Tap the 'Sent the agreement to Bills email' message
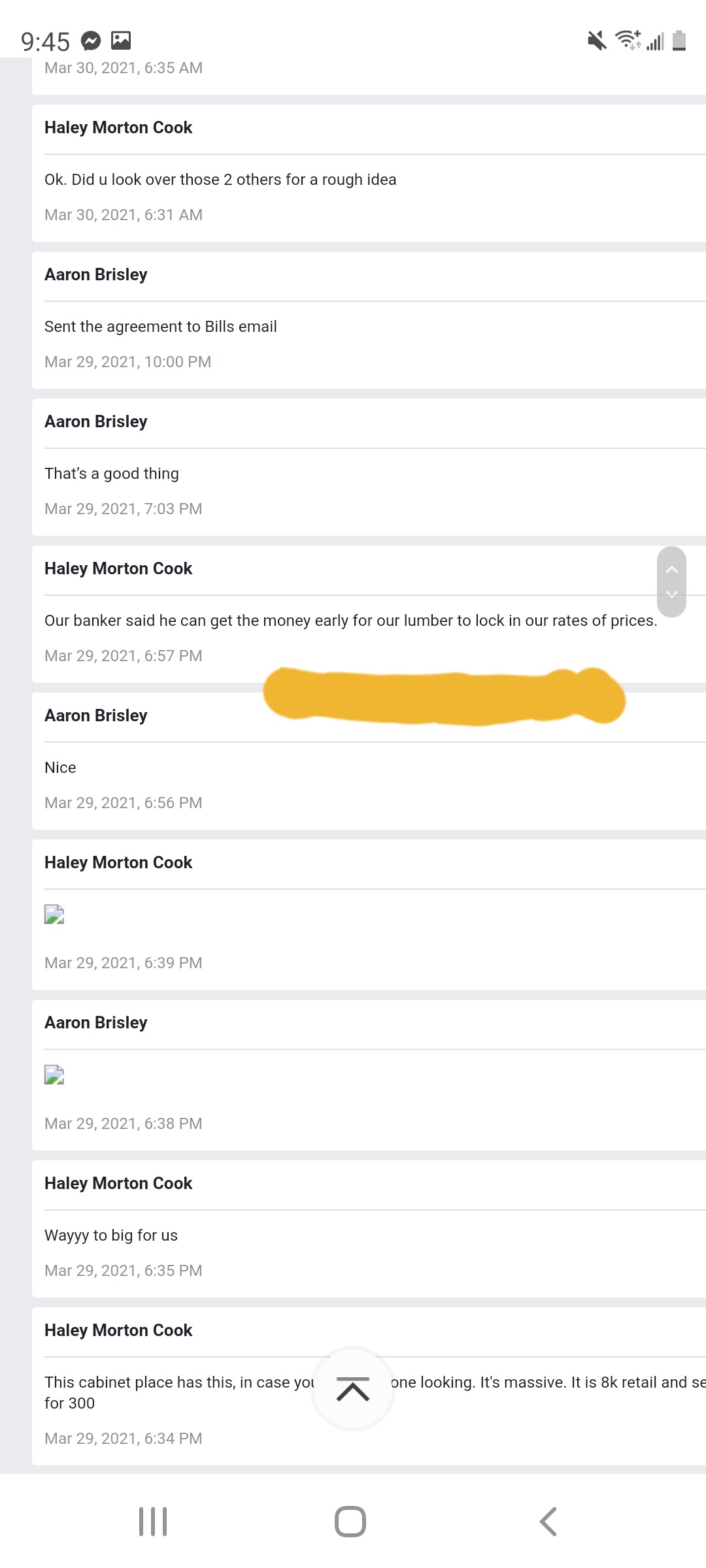Image resolution: width=706 pixels, height=1568 pixels. [x=161, y=326]
